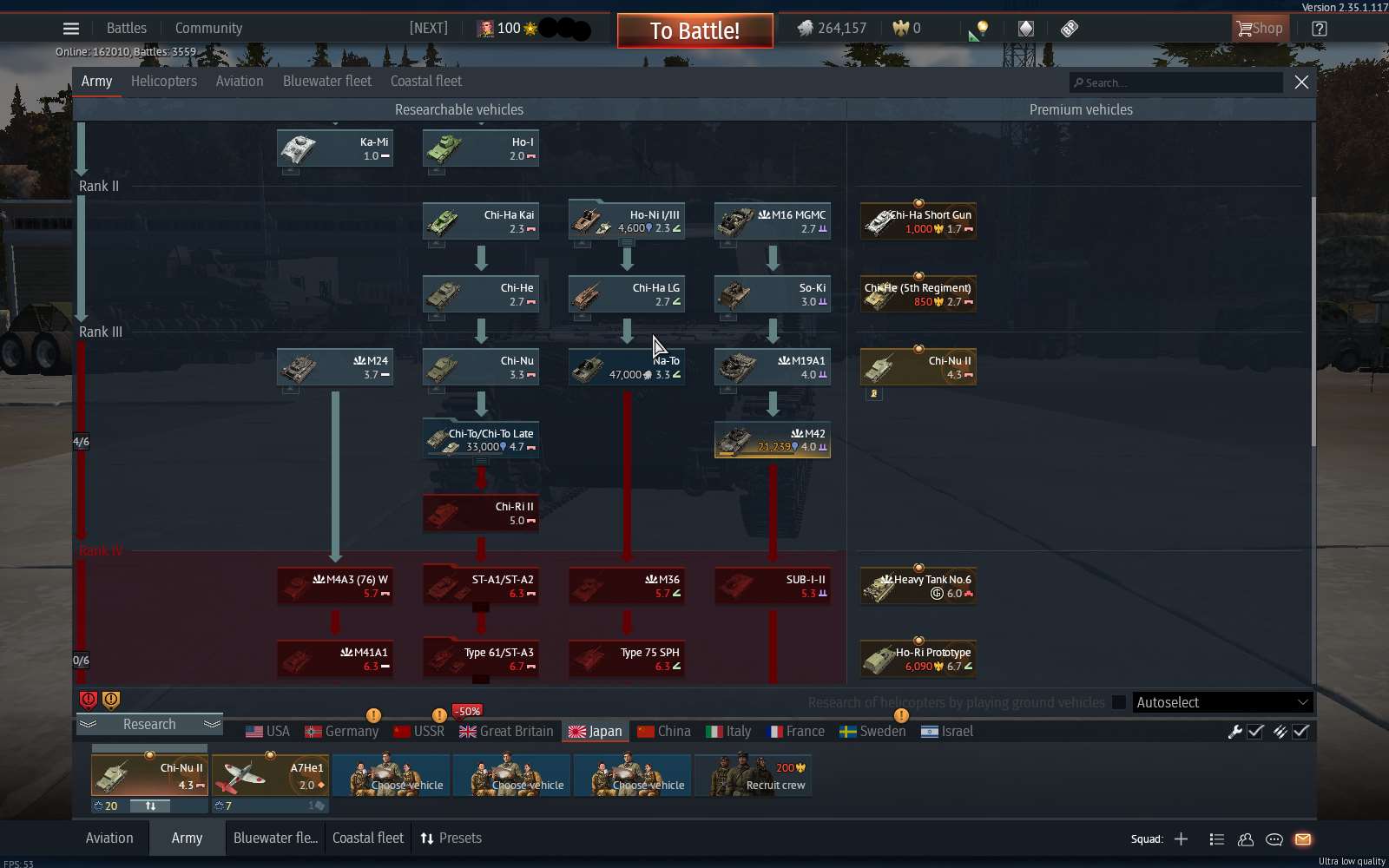Open the Battles menu
The width and height of the screenshot is (1389, 868).
(126, 28)
